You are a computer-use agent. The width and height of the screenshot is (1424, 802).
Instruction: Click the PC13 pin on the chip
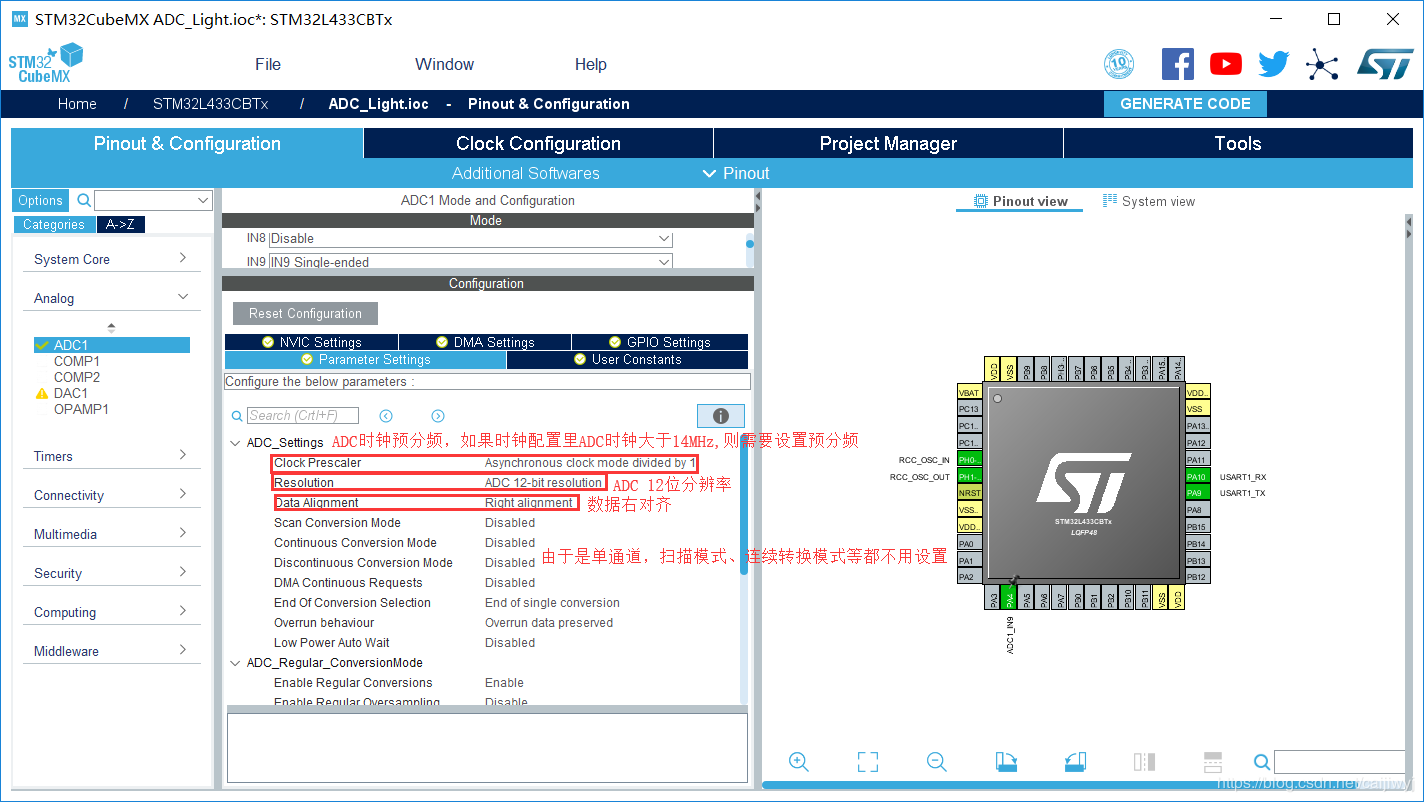pos(969,409)
